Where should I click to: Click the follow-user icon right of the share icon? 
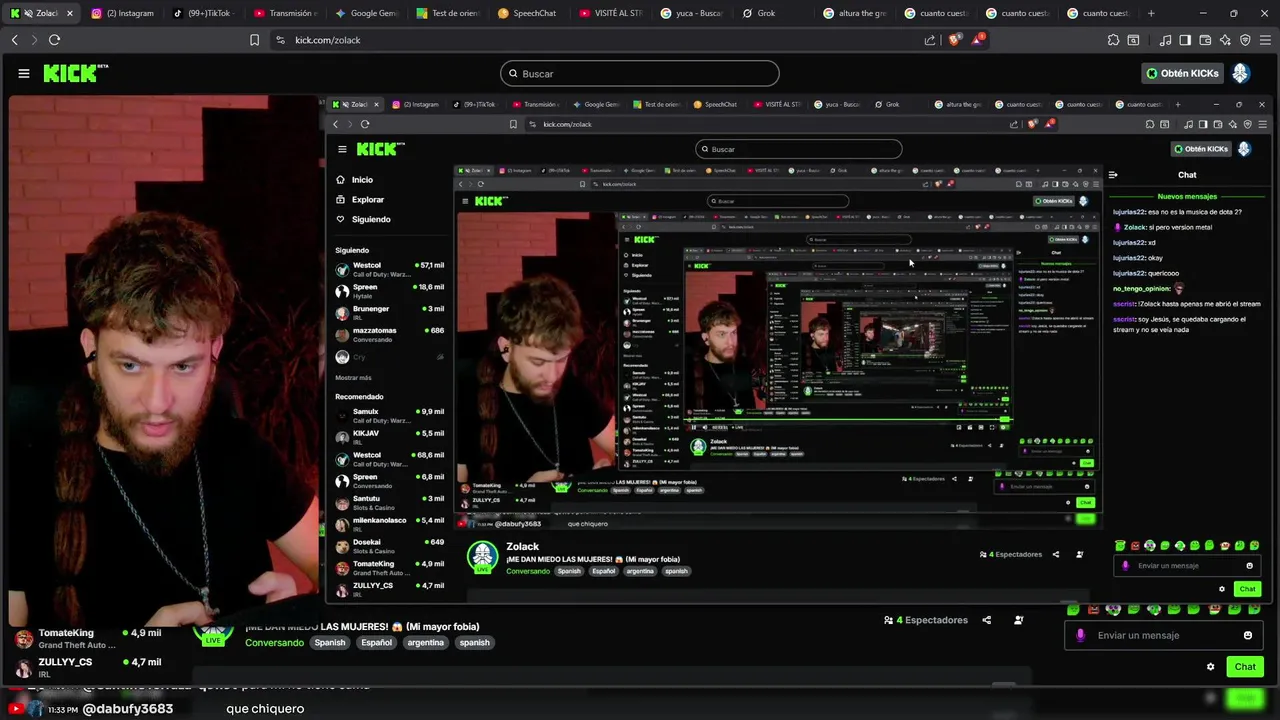tap(1018, 620)
